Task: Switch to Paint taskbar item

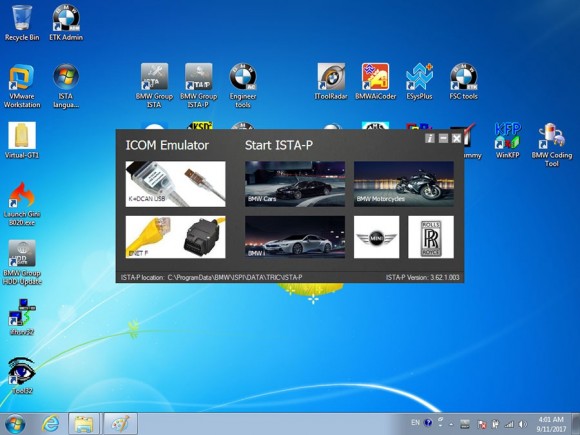Action: [120, 424]
